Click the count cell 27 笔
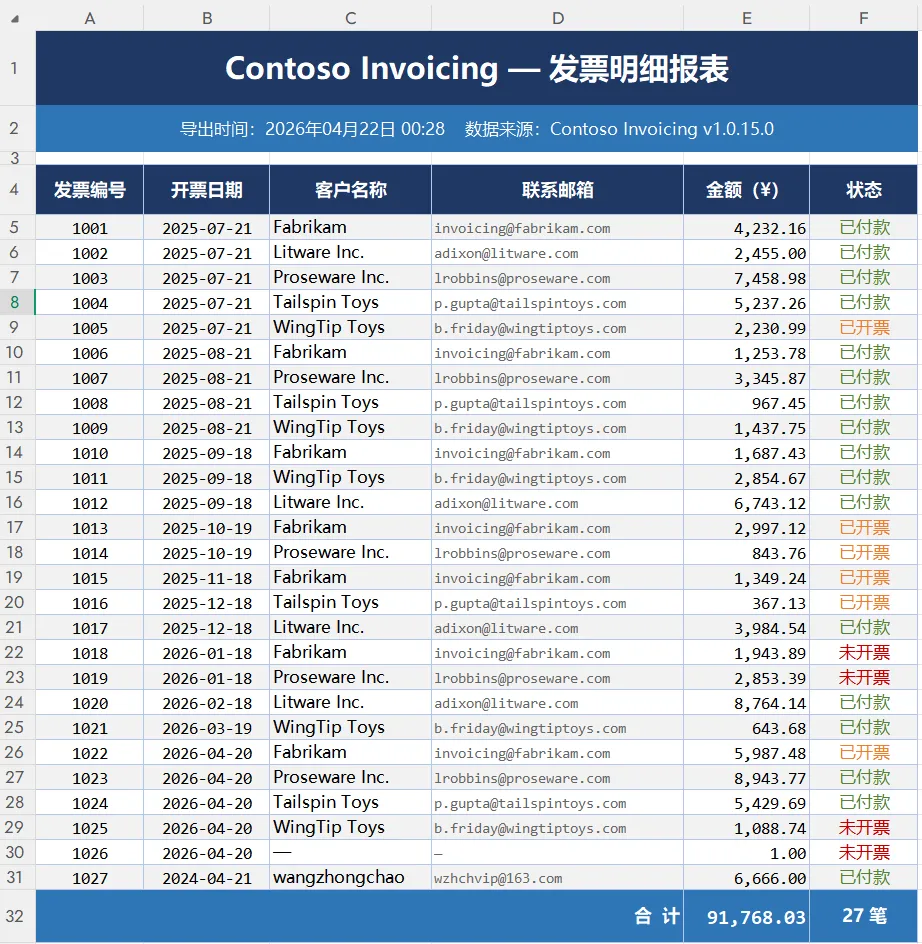Viewport: 922px width, 944px height. pos(864,916)
